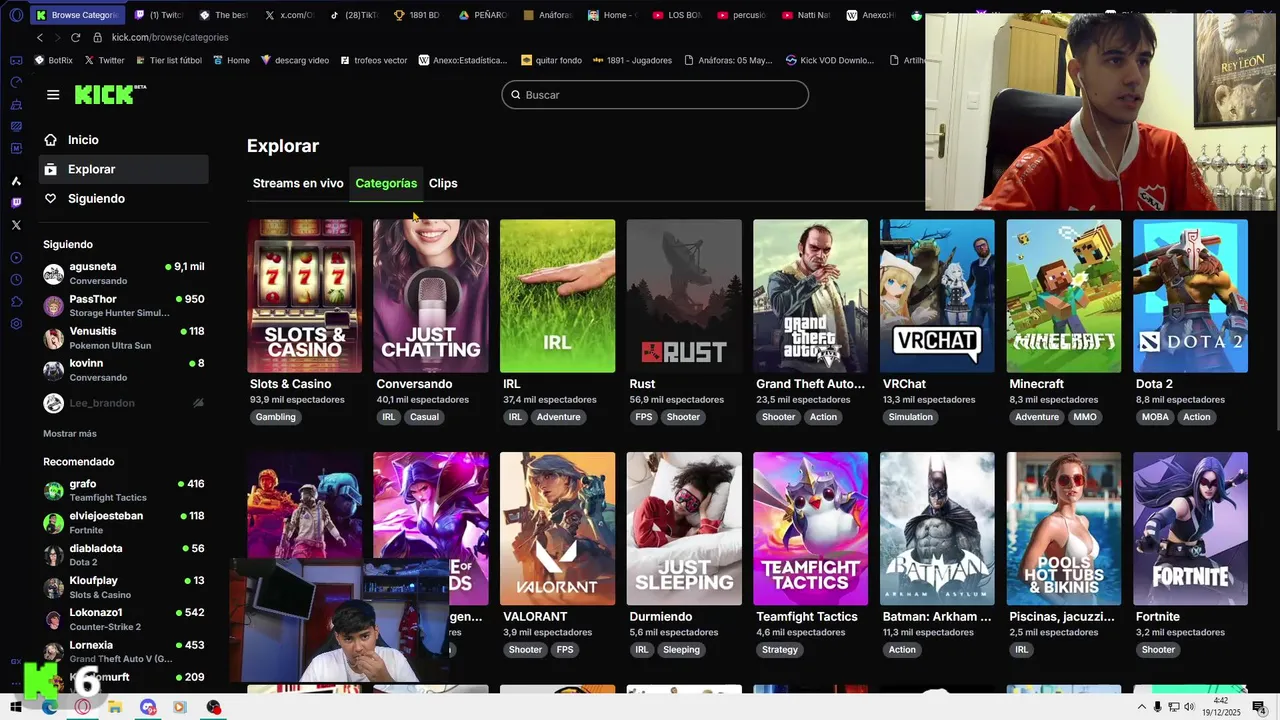Open the Just Chatting category thumbnail
Screen dimensions: 1280x720
tap(431, 296)
